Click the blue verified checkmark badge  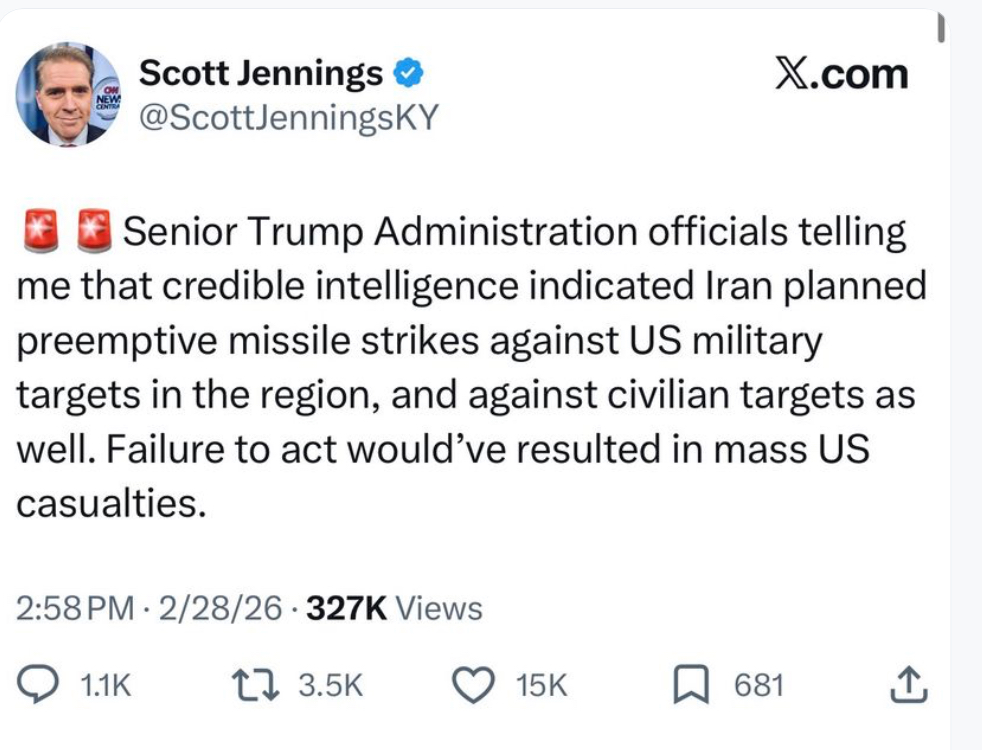tap(410, 73)
